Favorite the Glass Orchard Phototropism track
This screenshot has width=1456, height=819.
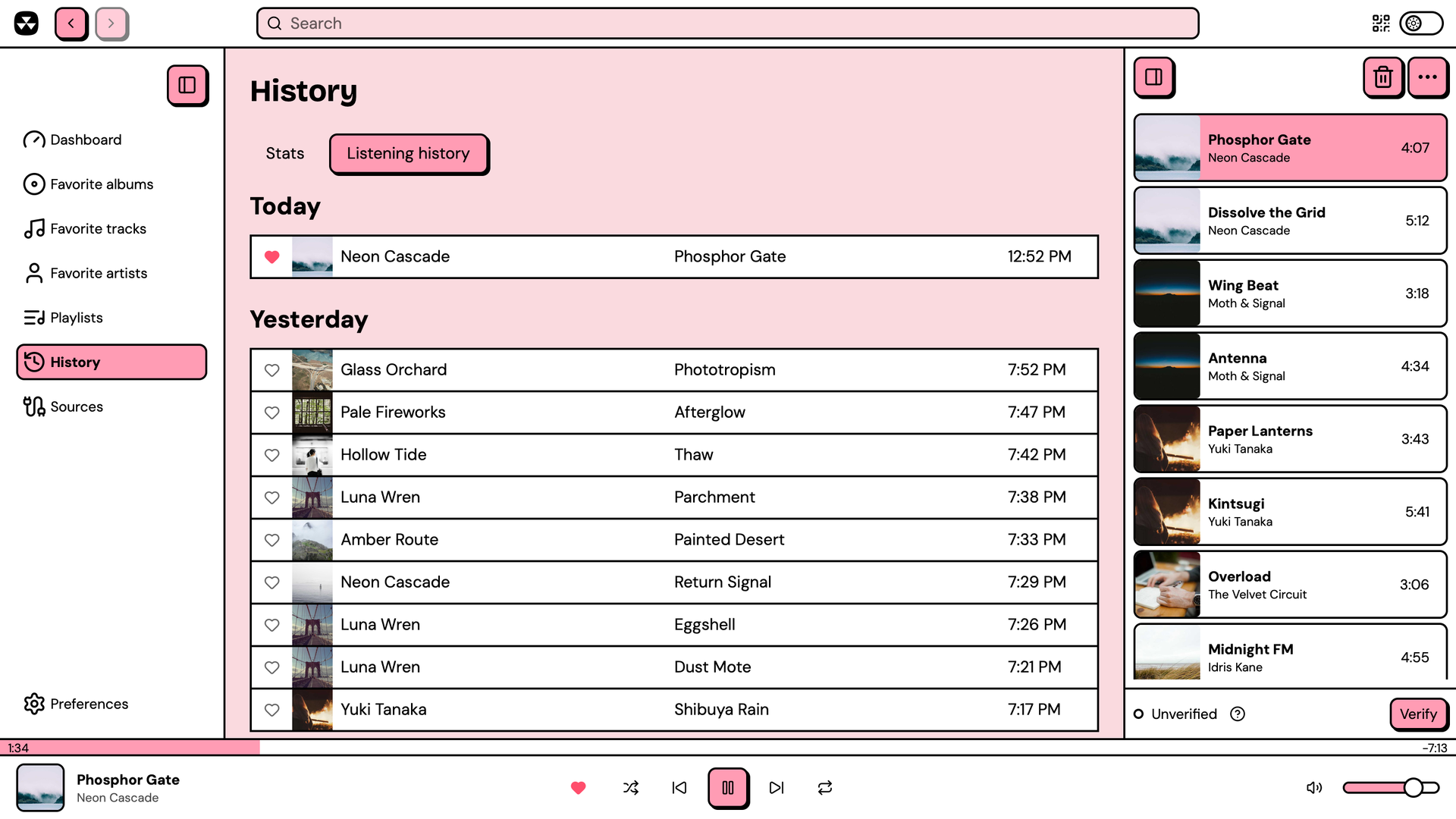pos(271,370)
